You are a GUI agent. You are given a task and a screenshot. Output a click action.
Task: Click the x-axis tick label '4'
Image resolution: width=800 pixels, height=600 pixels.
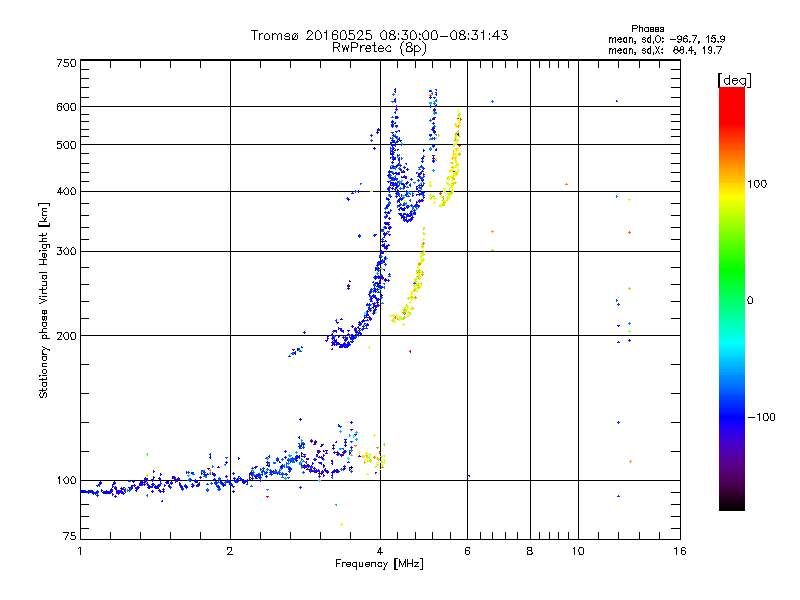tap(380, 551)
